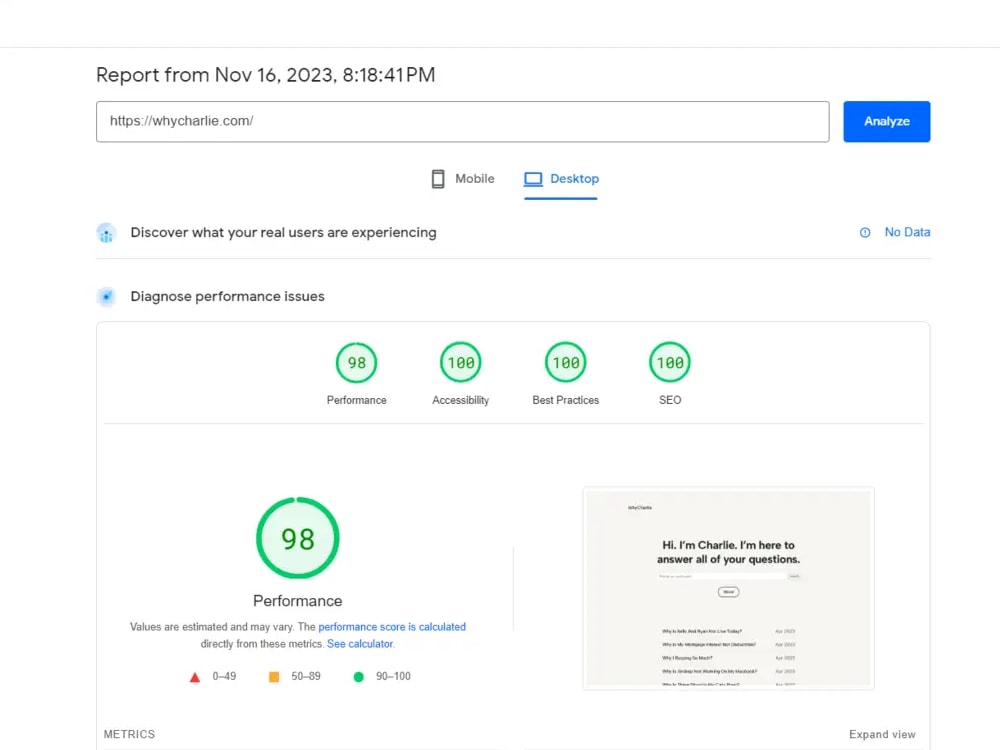The height and width of the screenshot is (750, 1000).
Task: Click the Discover what your real users heading
Action: 283,233
